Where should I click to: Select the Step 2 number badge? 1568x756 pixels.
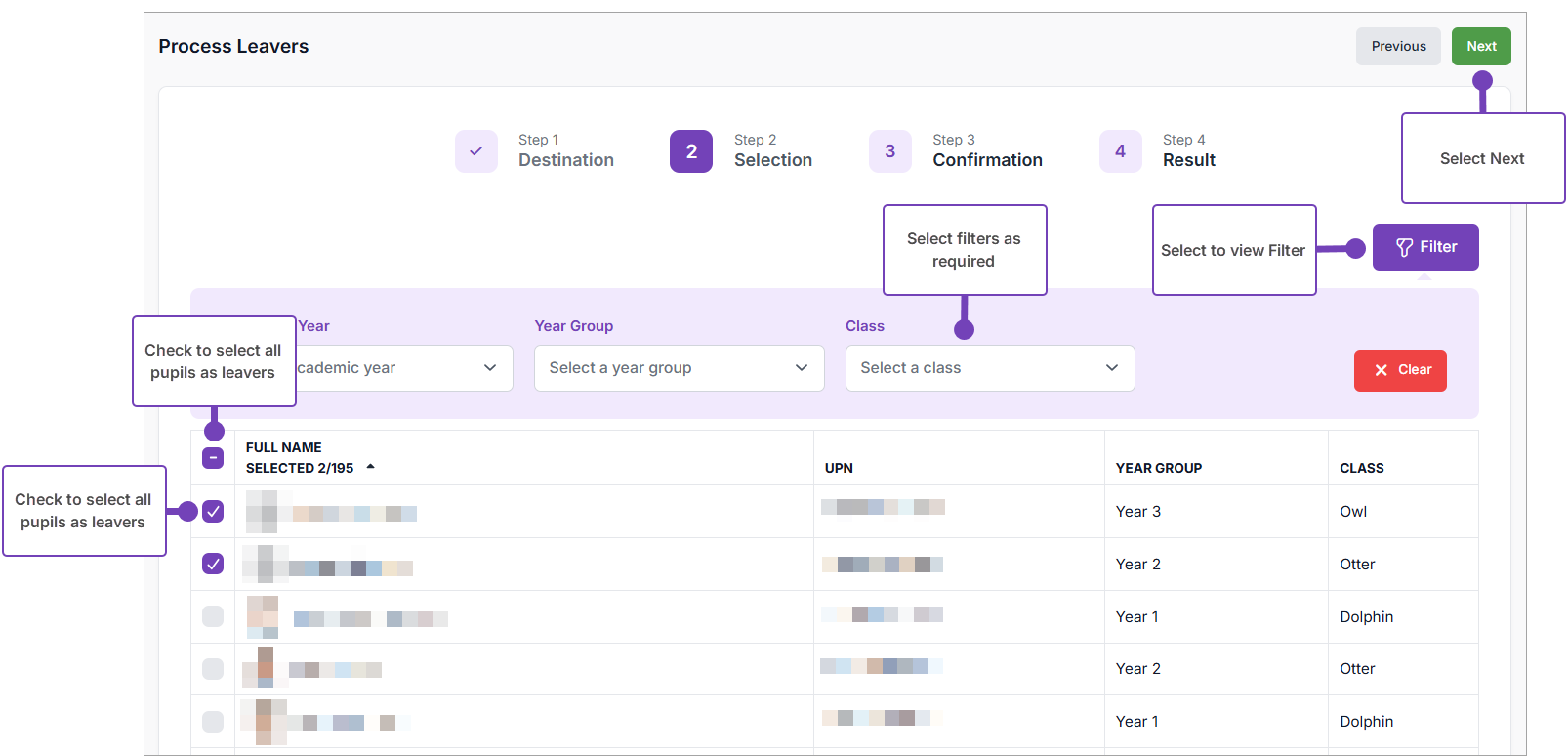691,151
